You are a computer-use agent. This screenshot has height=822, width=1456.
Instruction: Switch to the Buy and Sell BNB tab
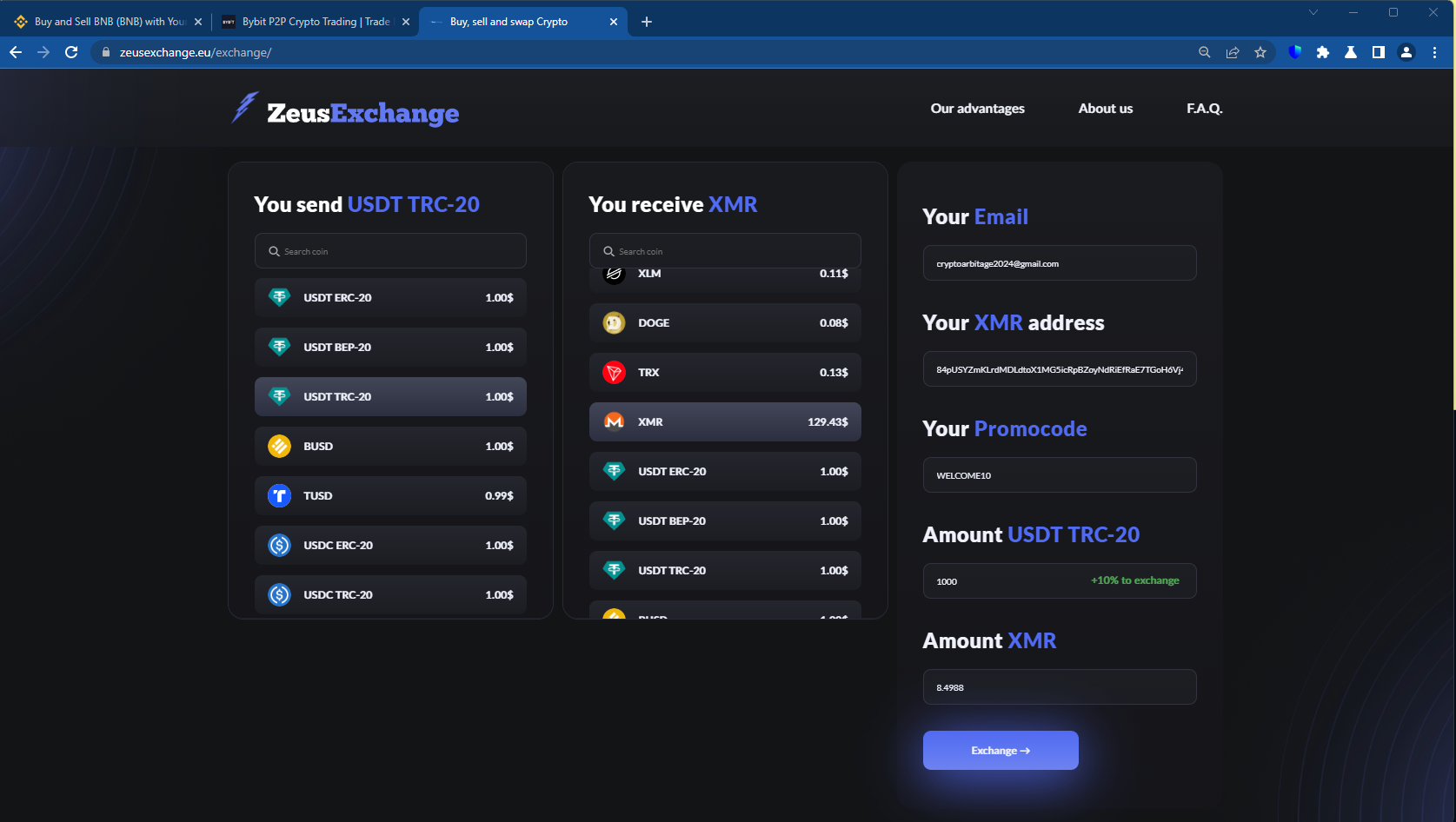[104, 21]
